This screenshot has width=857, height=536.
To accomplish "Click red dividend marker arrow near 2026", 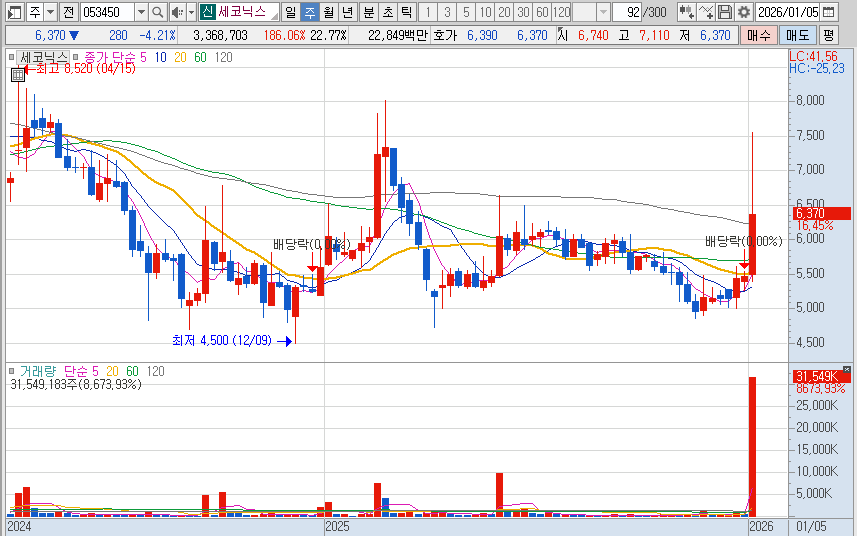I will coord(744,265).
